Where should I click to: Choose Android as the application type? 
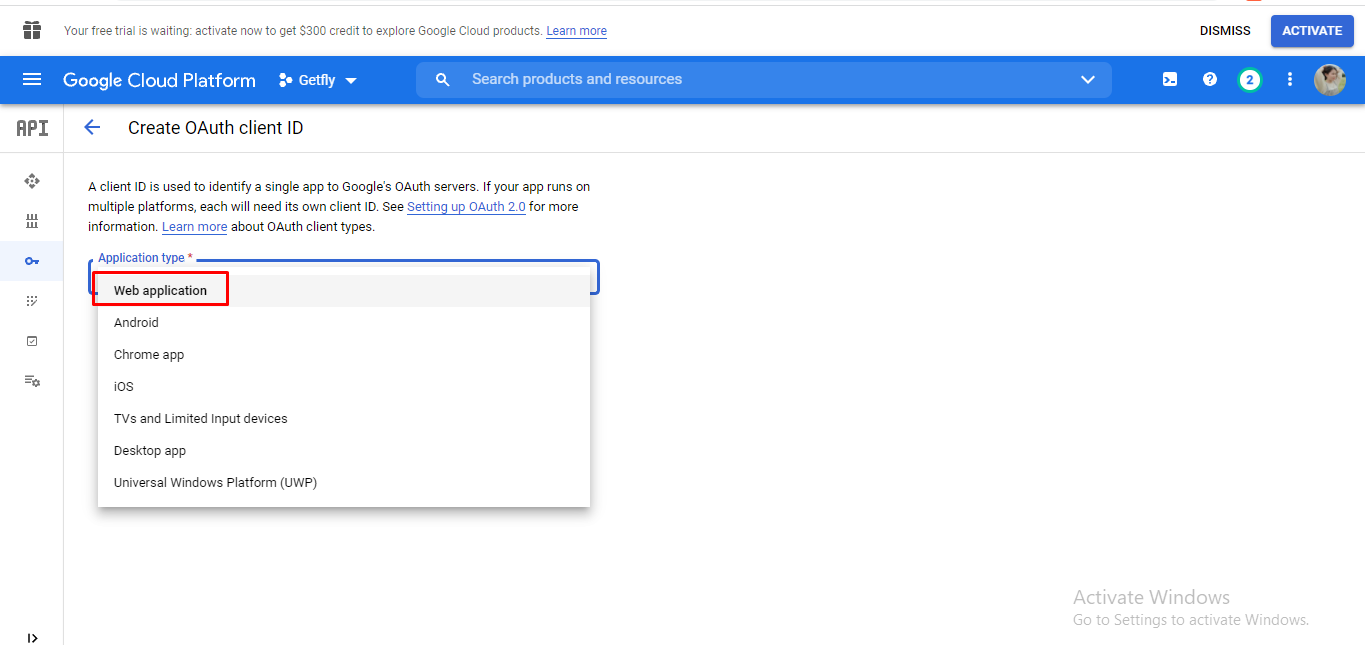coord(136,323)
